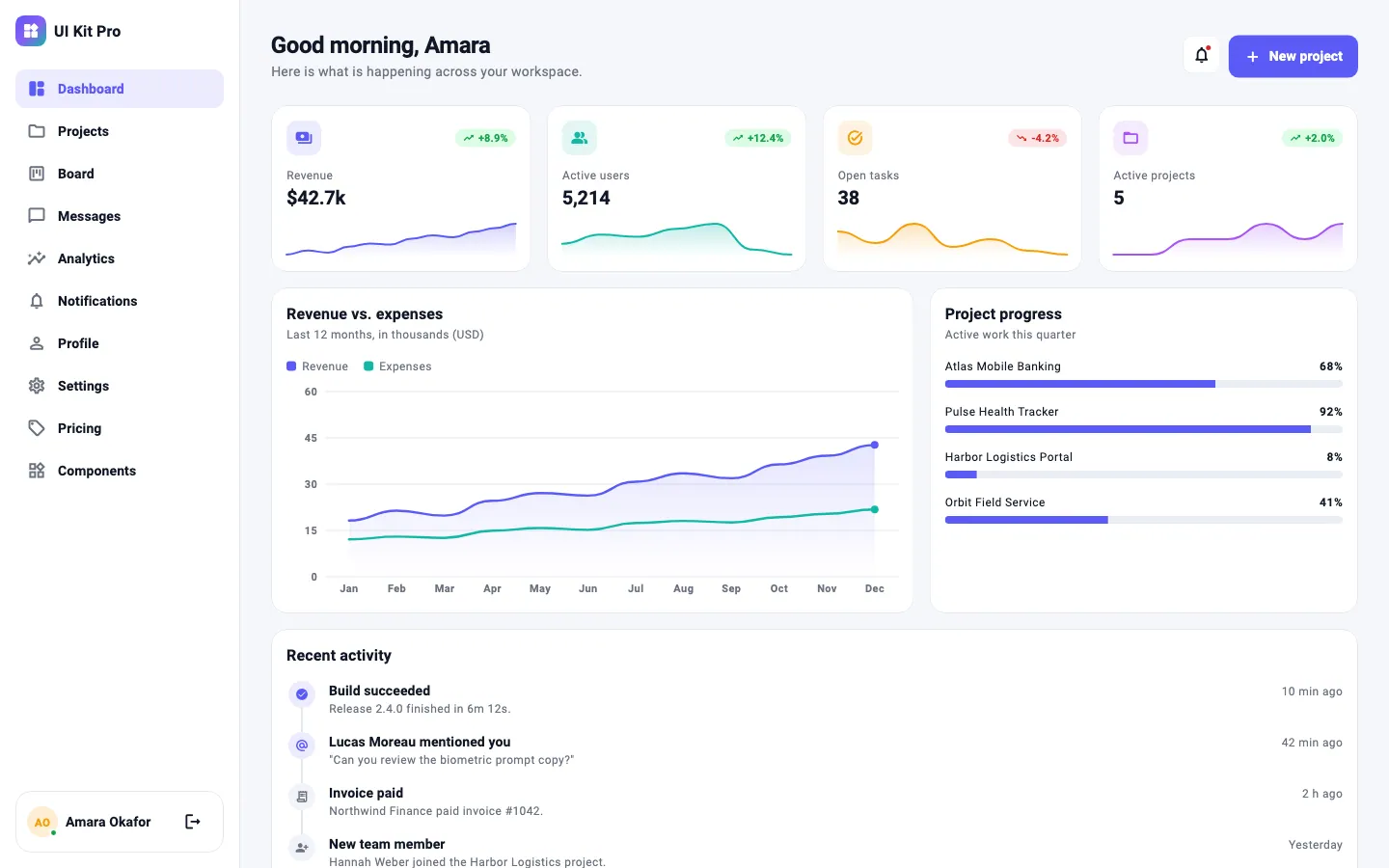
Task: Click the Board icon in sidebar
Action: pos(37,174)
